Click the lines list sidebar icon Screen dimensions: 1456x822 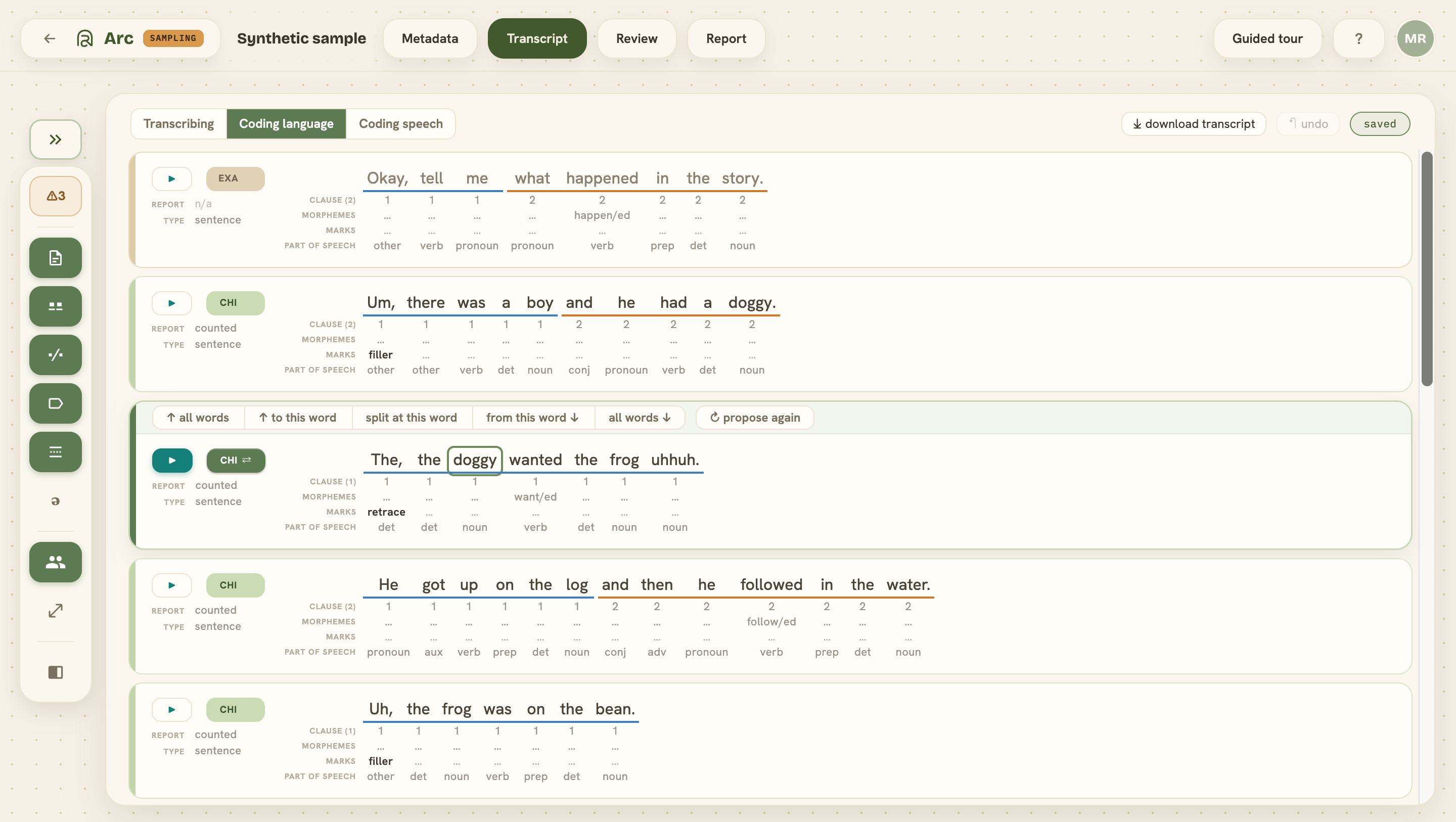pos(56,452)
